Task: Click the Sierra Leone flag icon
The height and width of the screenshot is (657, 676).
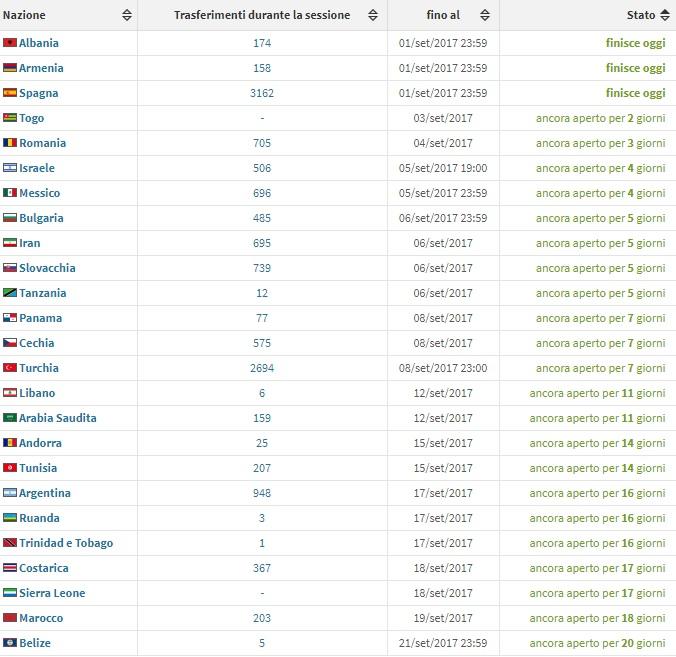Action: (x=10, y=593)
